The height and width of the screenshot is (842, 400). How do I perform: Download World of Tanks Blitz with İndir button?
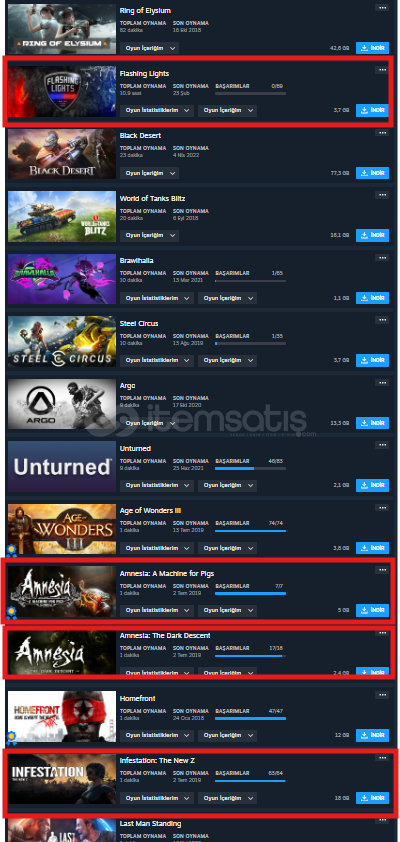(x=372, y=235)
